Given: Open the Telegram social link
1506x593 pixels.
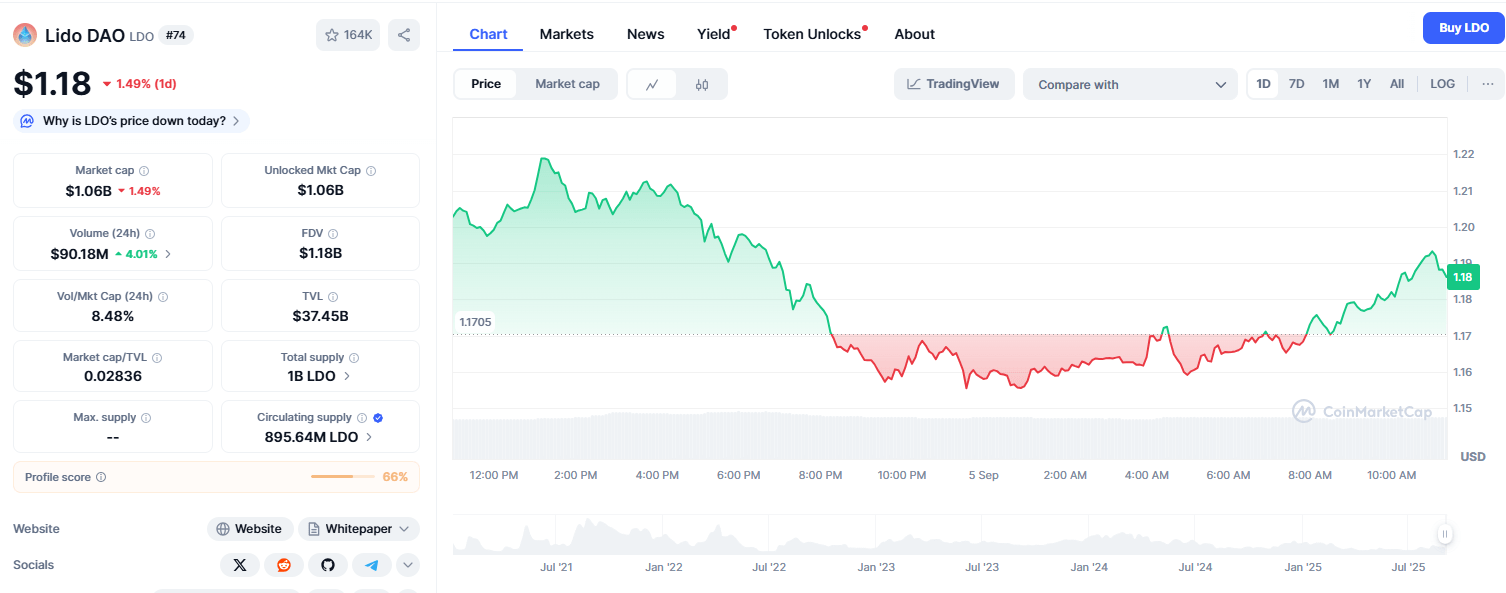Looking at the screenshot, I should pyautogui.click(x=372, y=565).
